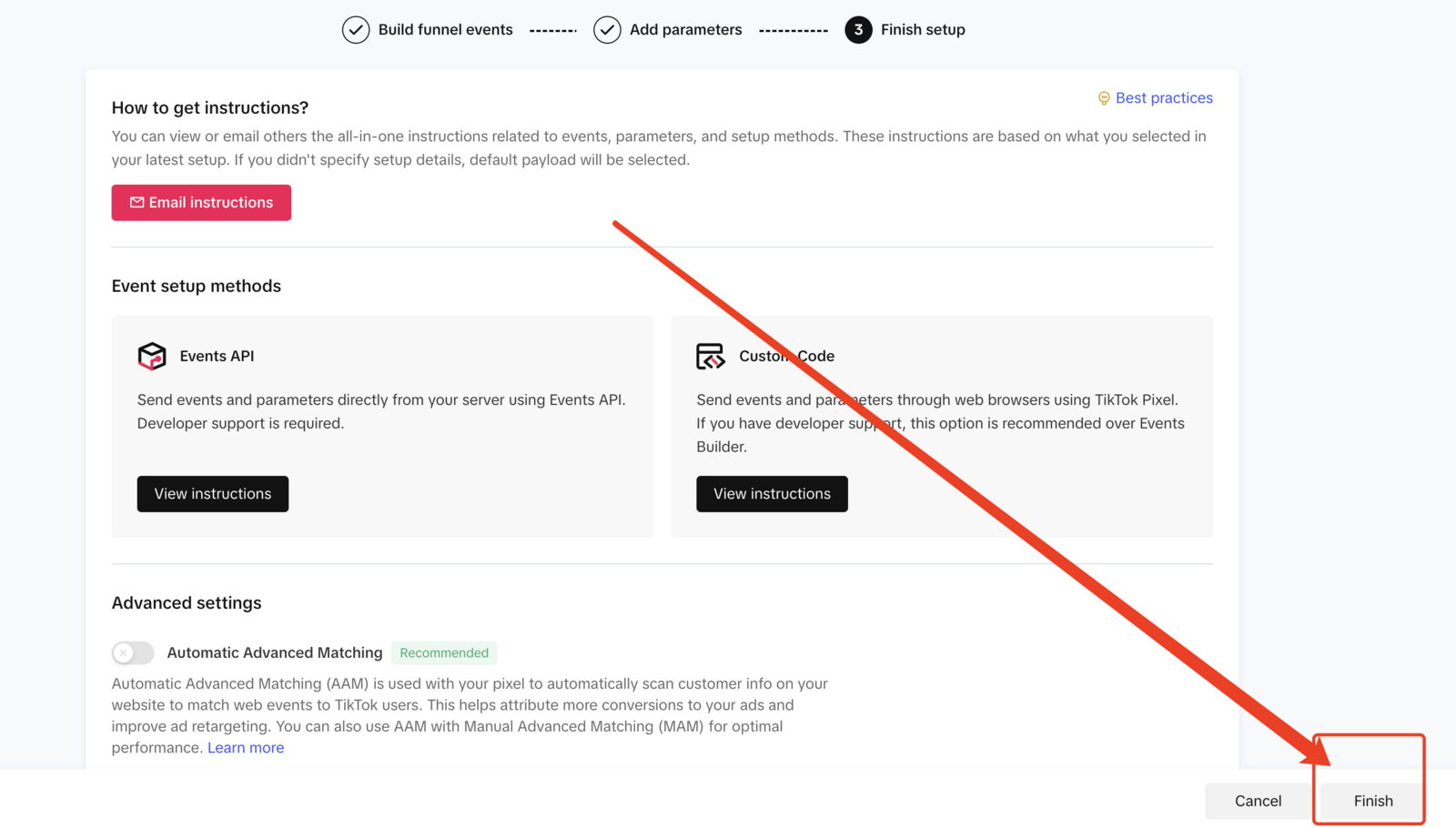View instructions for Events API
The height and width of the screenshot is (828, 1456).
(213, 494)
